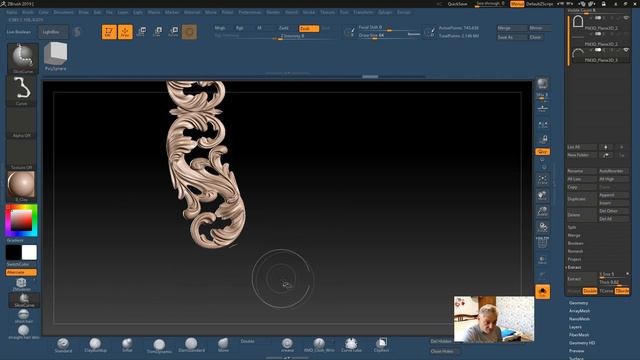Click the BPR render icon in right shelf
Screen dimensions: 640x360
[542, 84]
